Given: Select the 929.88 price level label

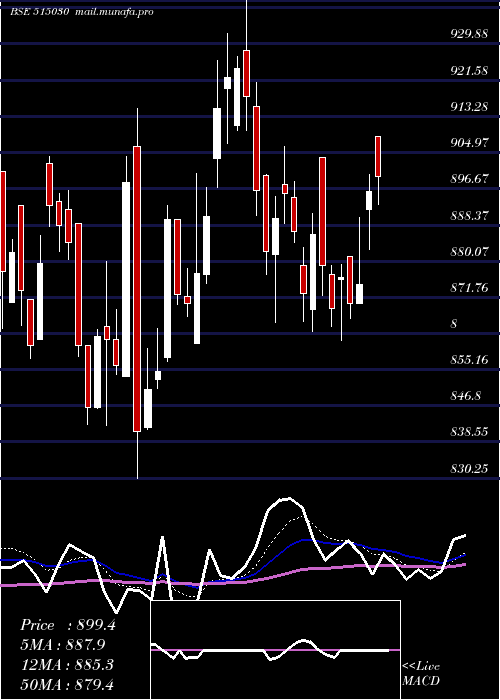Looking at the screenshot, I should click(x=469, y=34).
